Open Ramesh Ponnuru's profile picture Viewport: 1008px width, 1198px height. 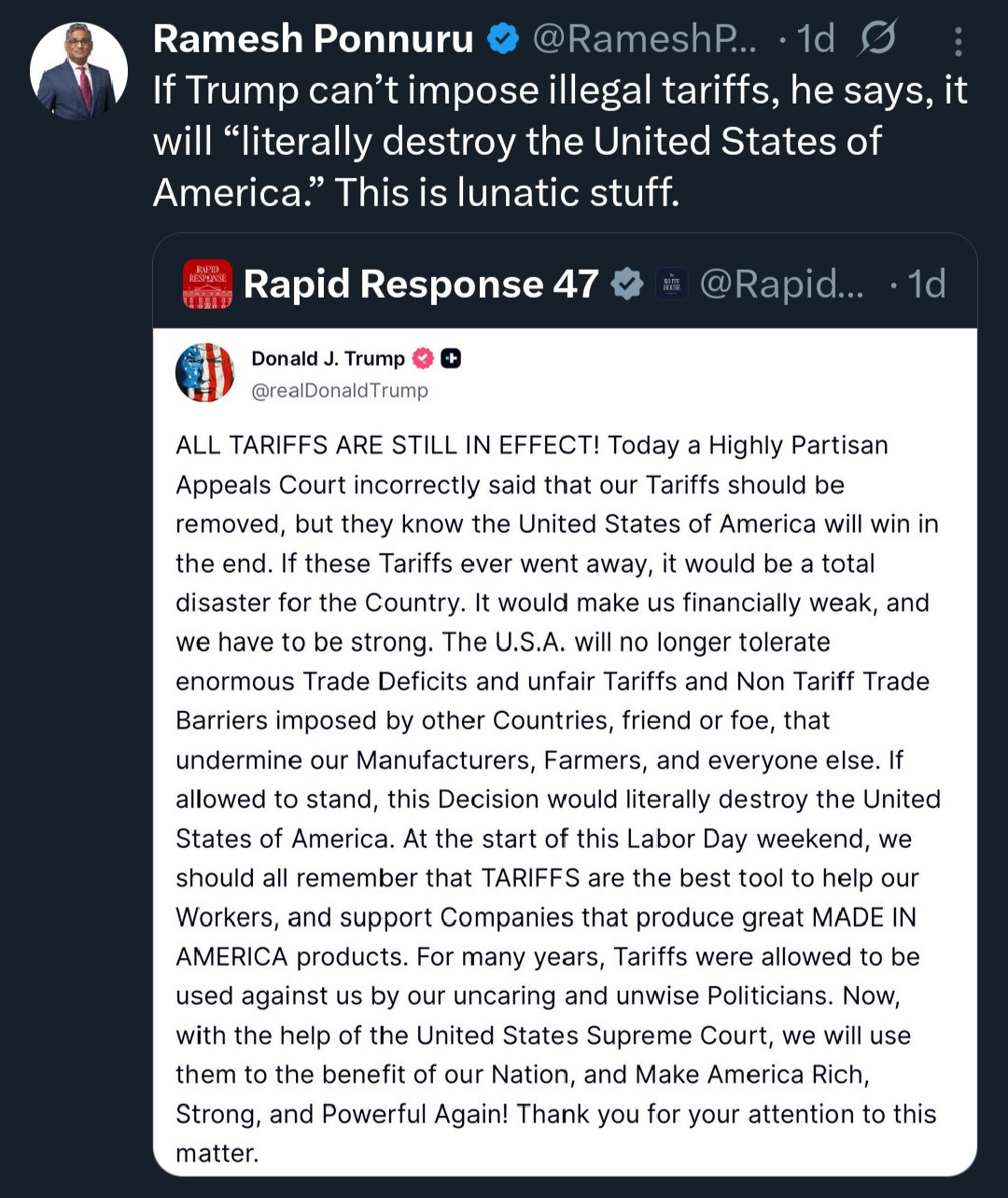[x=78, y=71]
